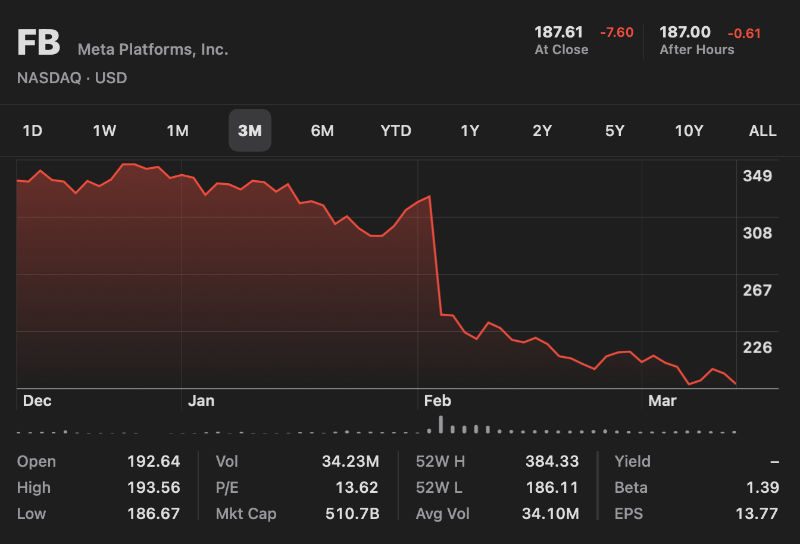Click the tallest volume bar in February
800x544 pixels.
pyautogui.click(x=440, y=425)
